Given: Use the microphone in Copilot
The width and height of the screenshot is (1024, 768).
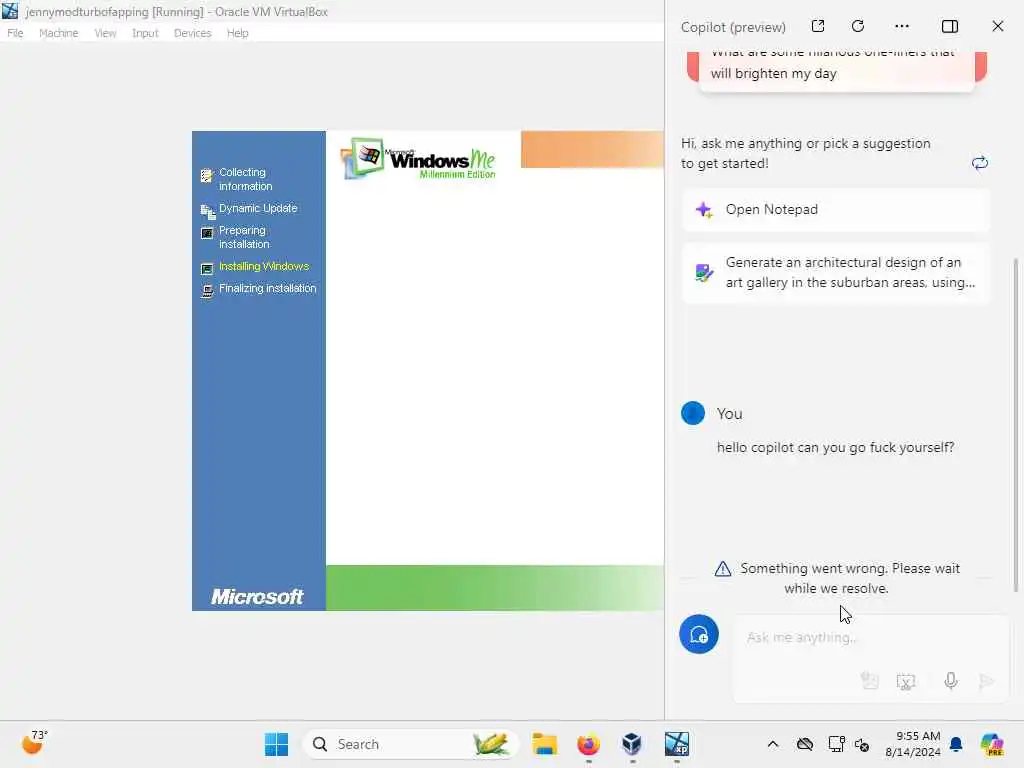Looking at the screenshot, I should pos(951,681).
